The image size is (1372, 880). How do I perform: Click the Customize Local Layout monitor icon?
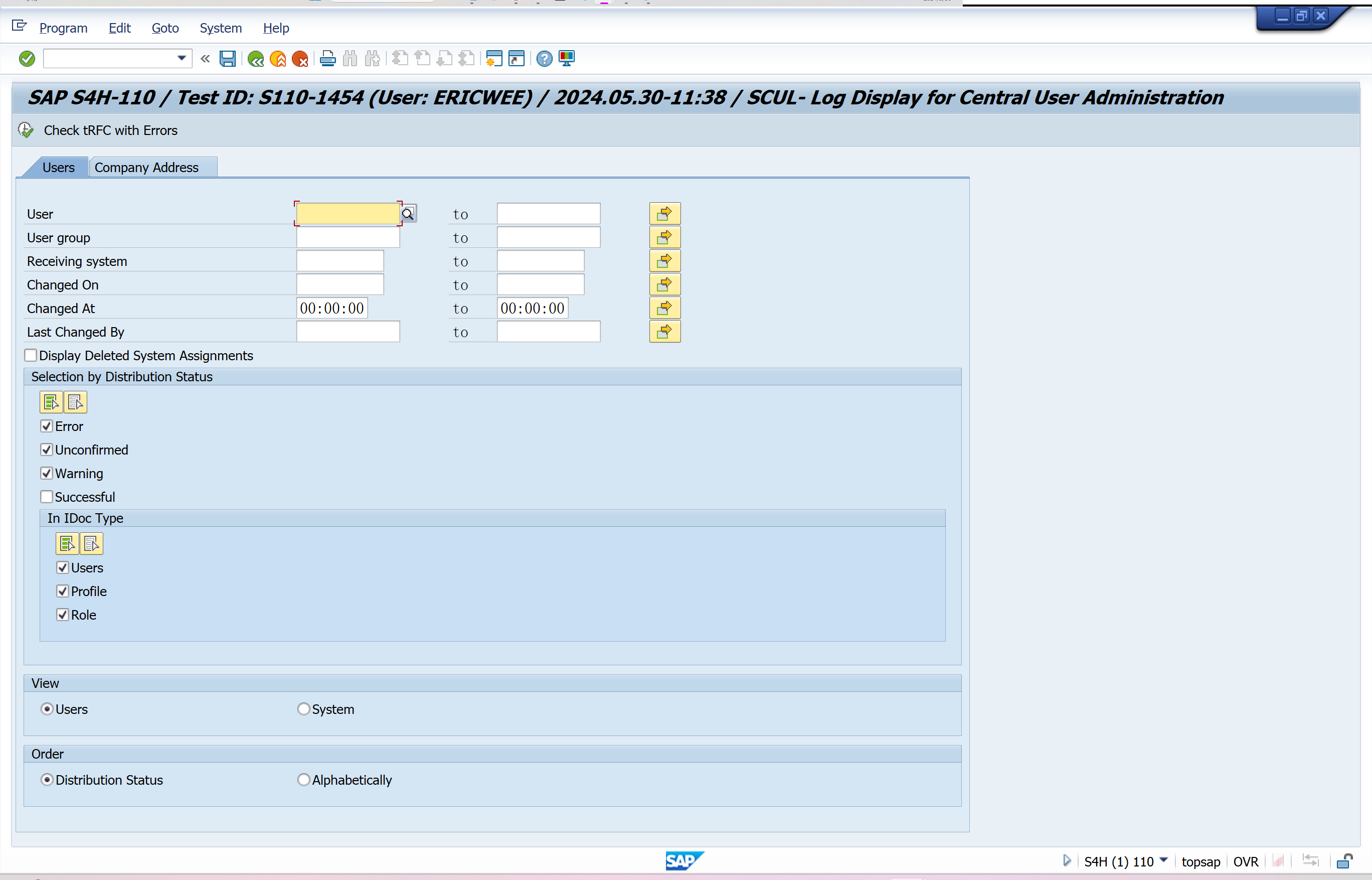(567, 58)
